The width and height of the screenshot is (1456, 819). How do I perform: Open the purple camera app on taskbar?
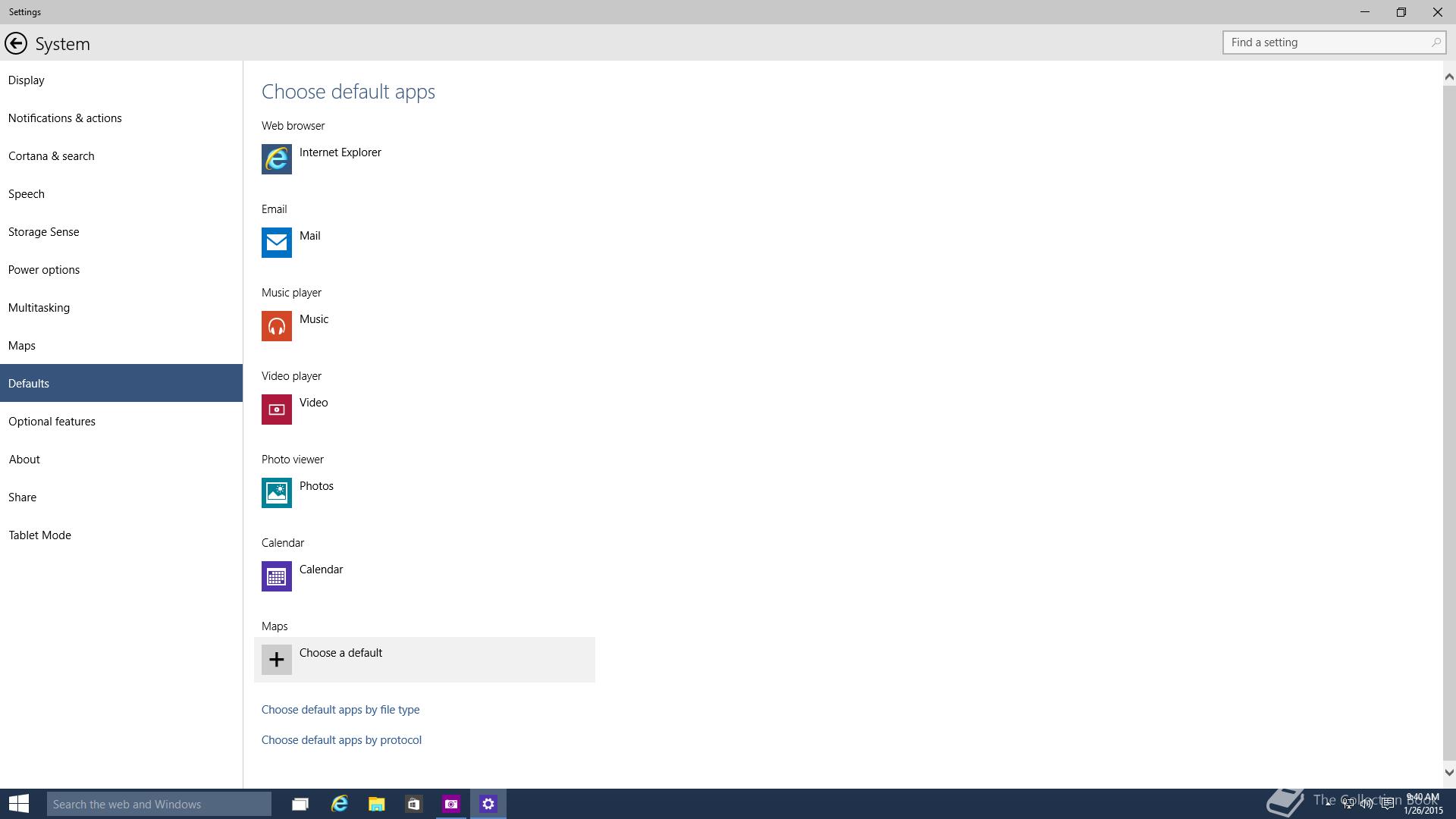(451, 804)
